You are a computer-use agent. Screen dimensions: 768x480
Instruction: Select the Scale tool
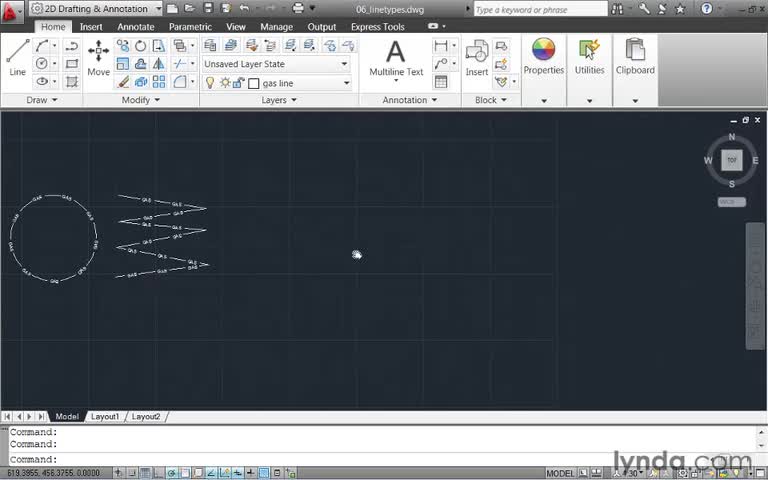[x=123, y=64]
